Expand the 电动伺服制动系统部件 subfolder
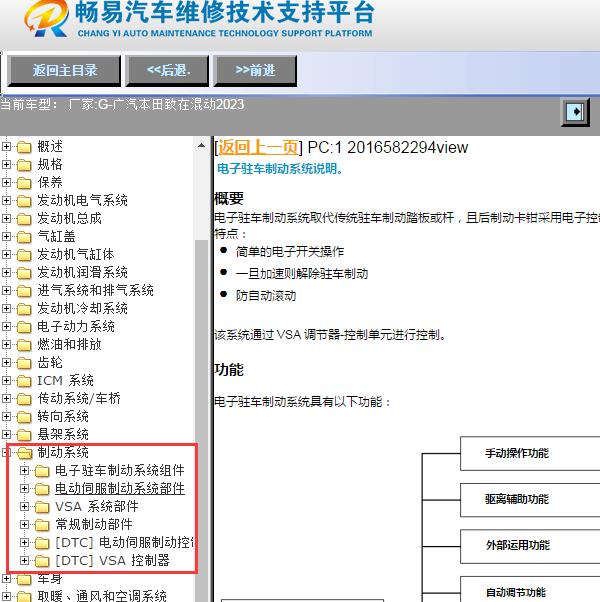The height and width of the screenshot is (602, 600). pyautogui.click(x=24, y=488)
